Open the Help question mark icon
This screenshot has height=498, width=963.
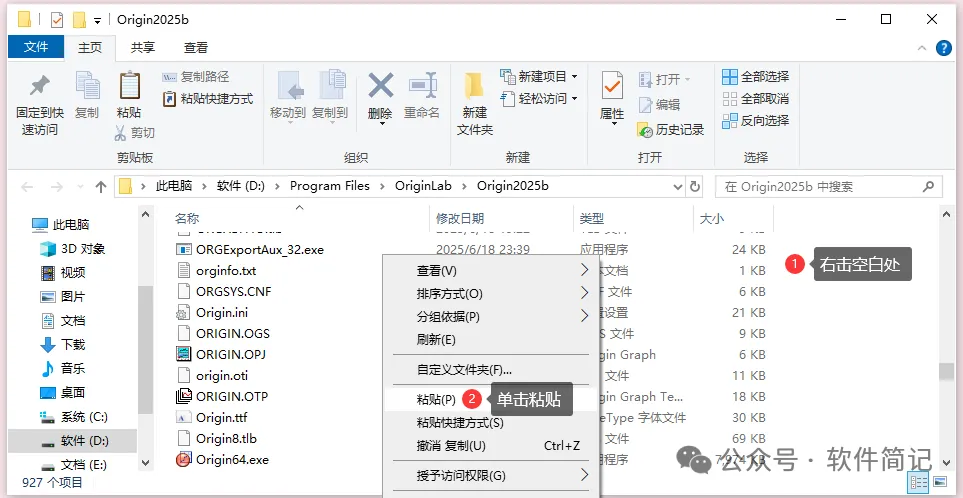943,48
